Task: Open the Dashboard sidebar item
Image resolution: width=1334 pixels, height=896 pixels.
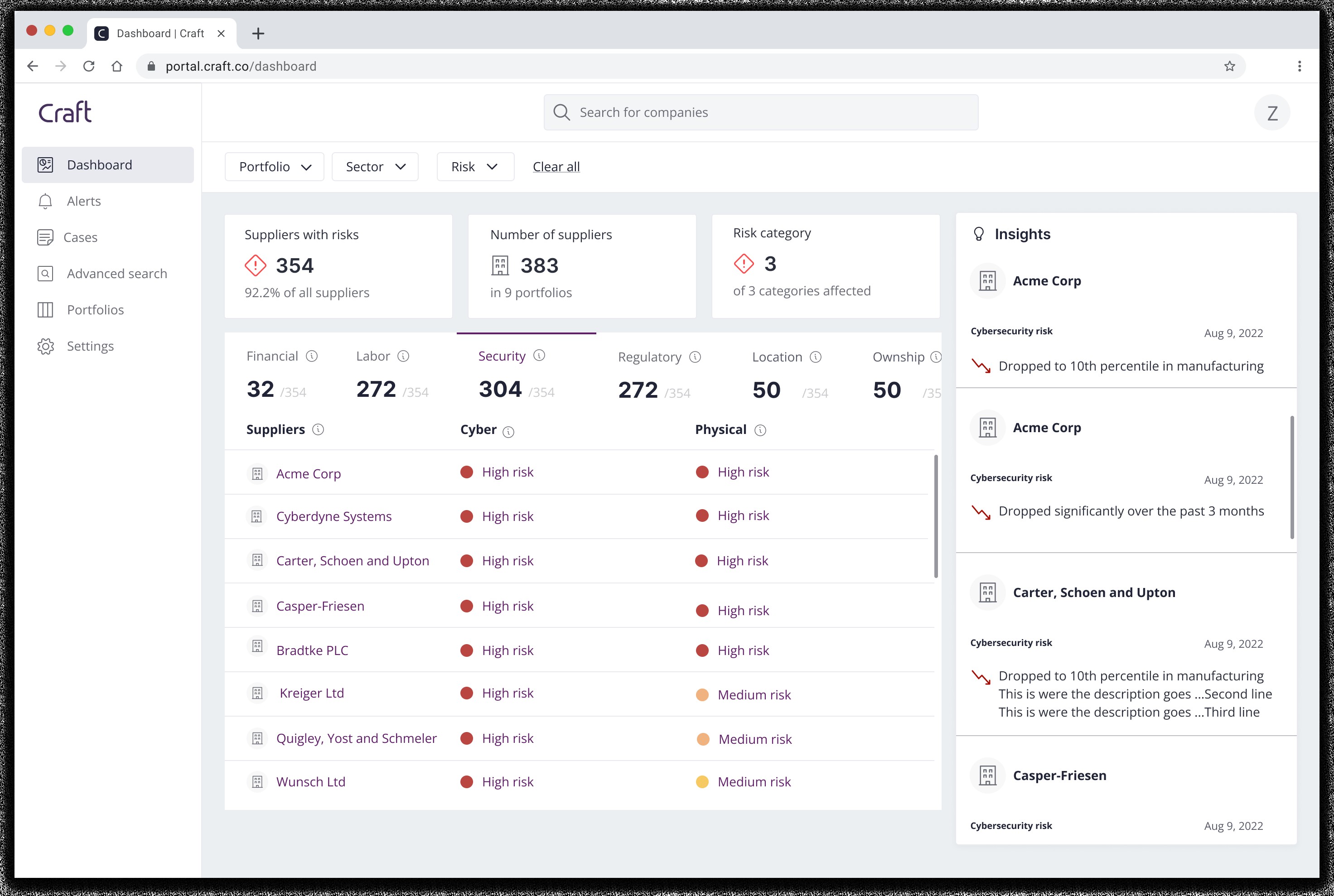Action: coord(107,164)
